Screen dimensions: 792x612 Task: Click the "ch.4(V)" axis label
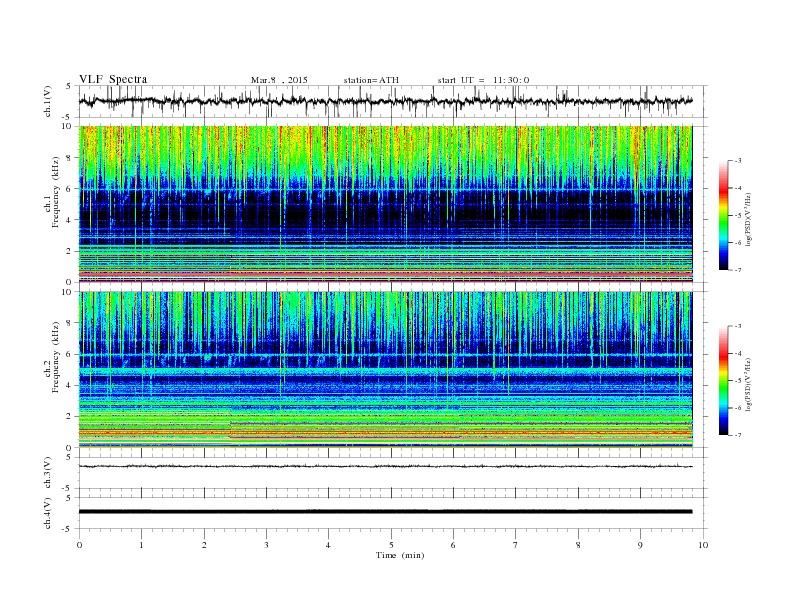48,513
